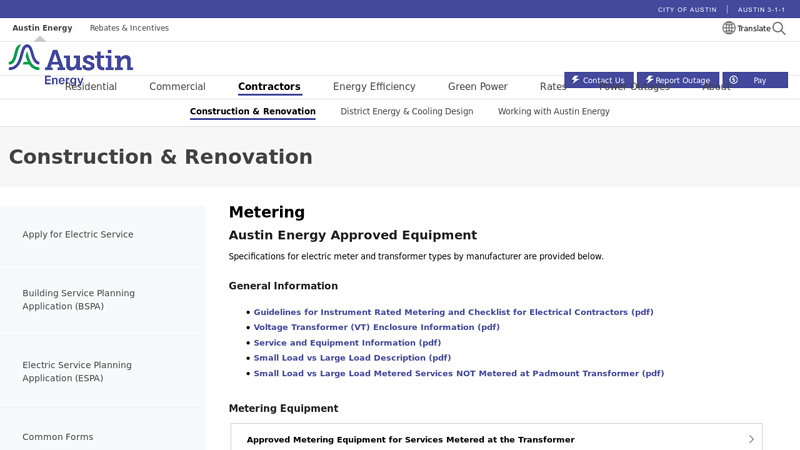This screenshot has width=800, height=450.
Task: Click the Construction & Renovation page heading
Action: [161, 157]
